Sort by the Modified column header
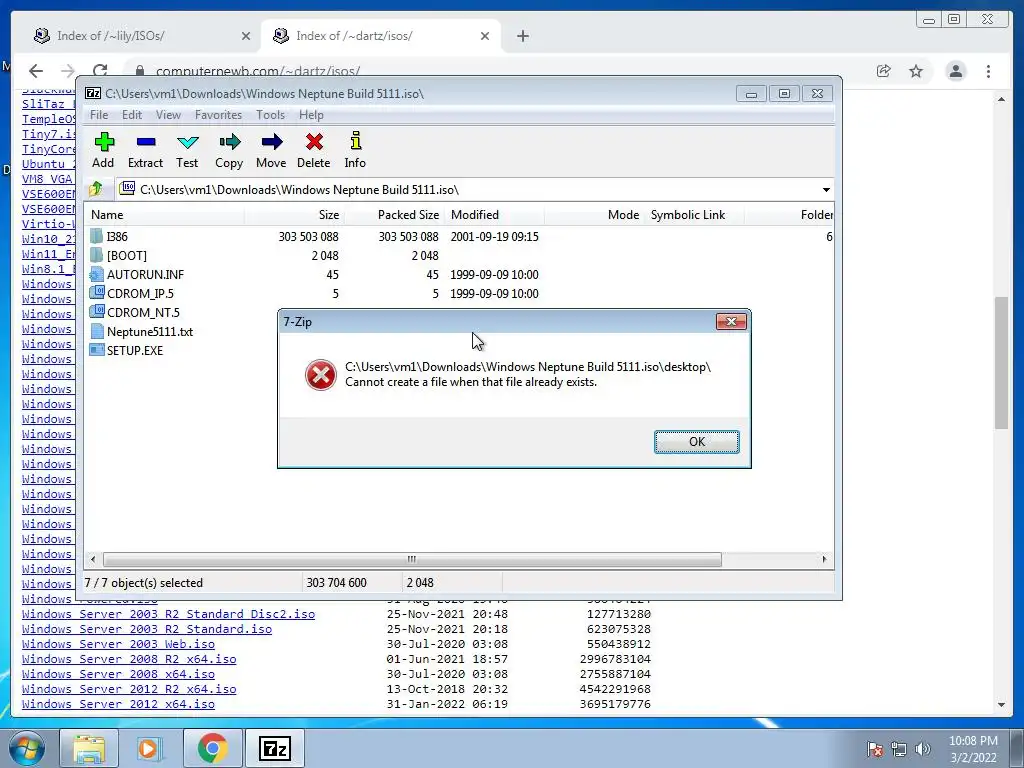 coord(494,215)
